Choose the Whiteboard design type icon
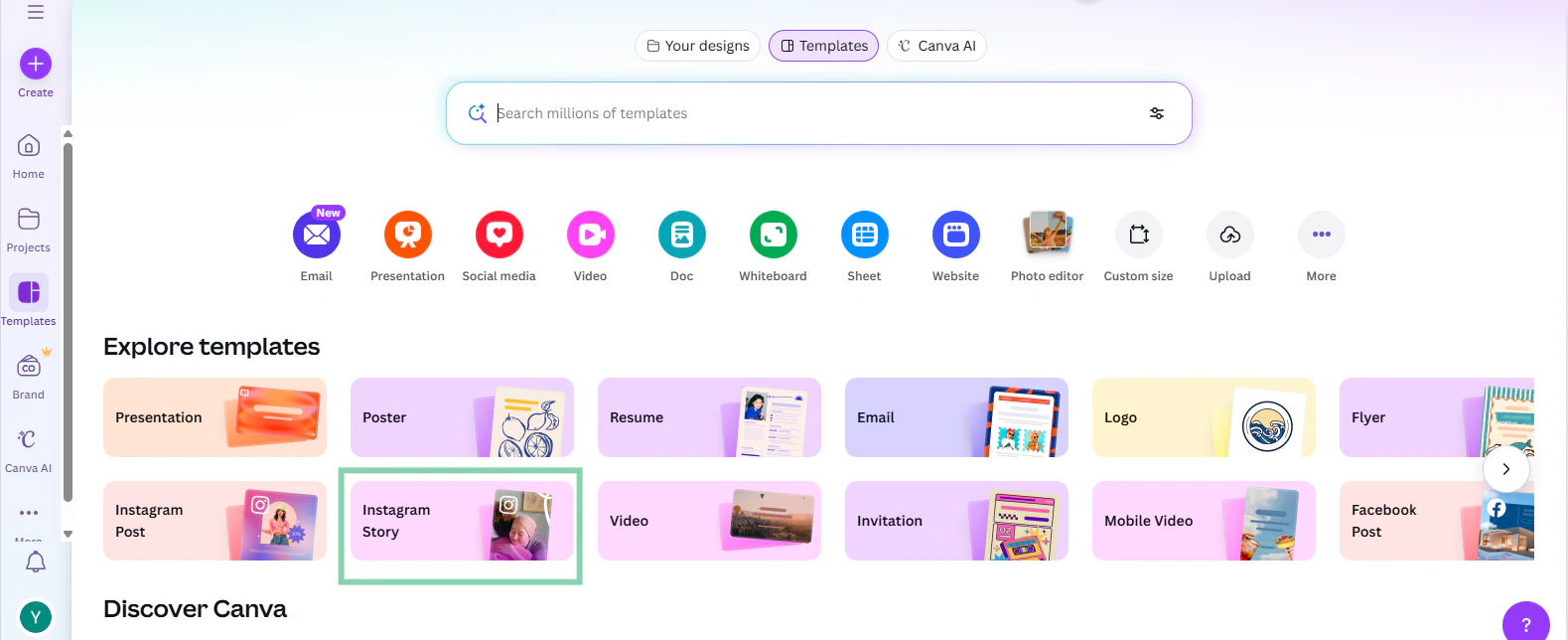This screenshot has height=640, width=1568. pyautogui.click(x=774, y=235)
